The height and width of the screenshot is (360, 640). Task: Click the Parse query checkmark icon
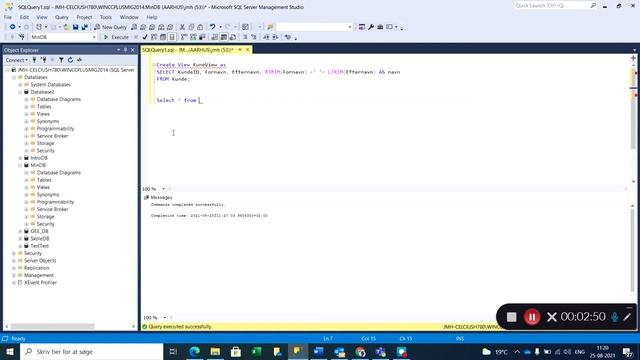click(144, 37)
